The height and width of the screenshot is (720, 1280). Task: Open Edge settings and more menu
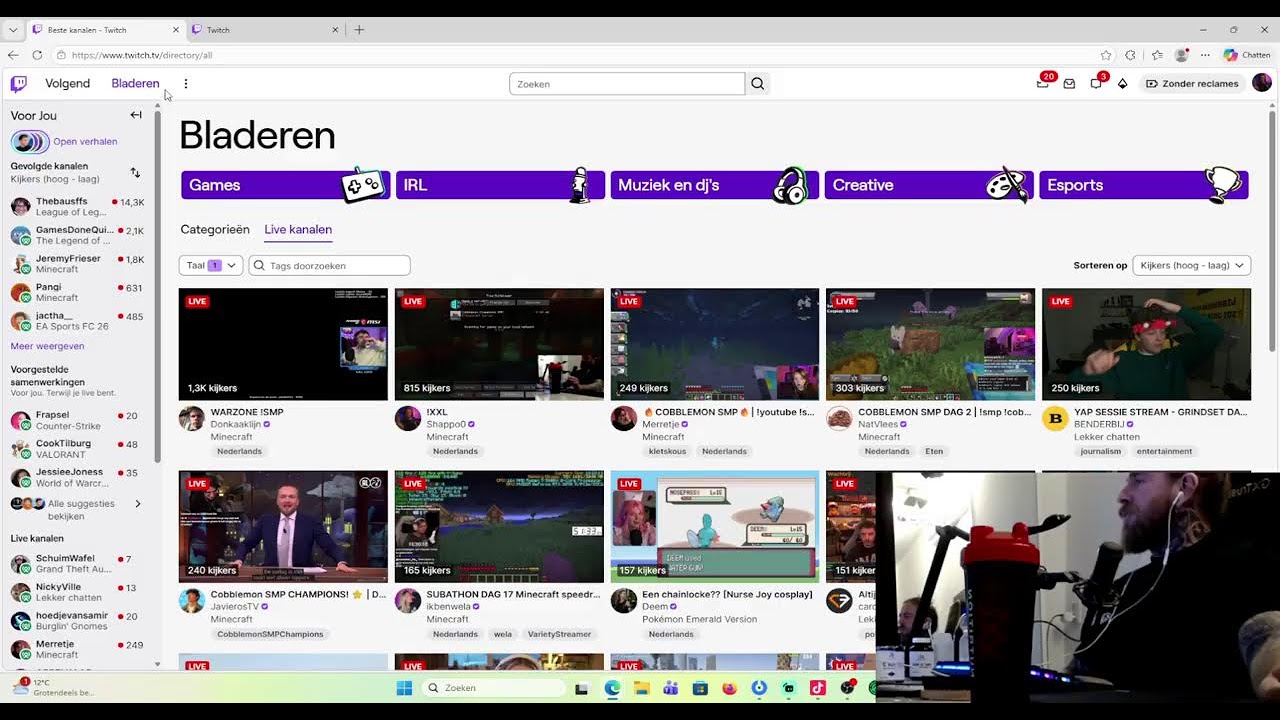pyautogui.click(x=1205, y=55)
